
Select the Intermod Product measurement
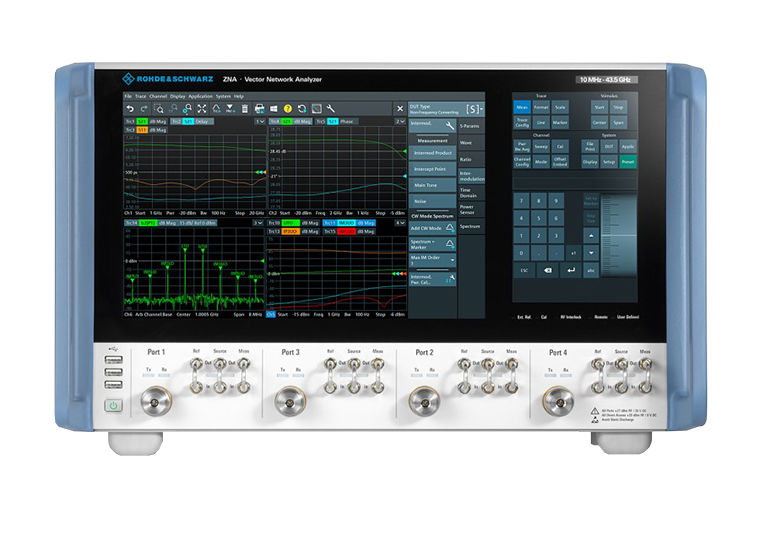(x=432, y=153)
